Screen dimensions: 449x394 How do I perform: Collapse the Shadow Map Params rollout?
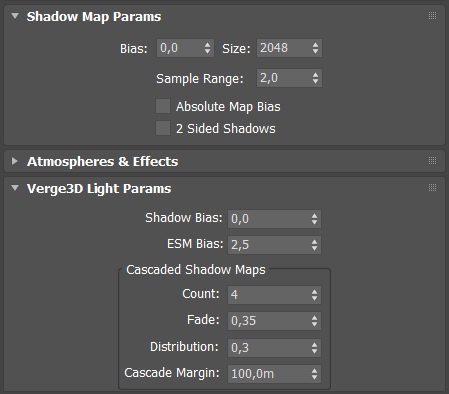click(x=15, y=16)
